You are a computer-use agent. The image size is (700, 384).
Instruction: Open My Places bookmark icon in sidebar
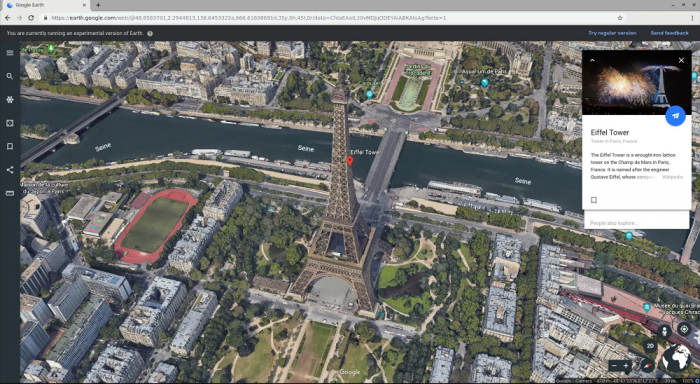pyautogui.click(x=10, y=146)
